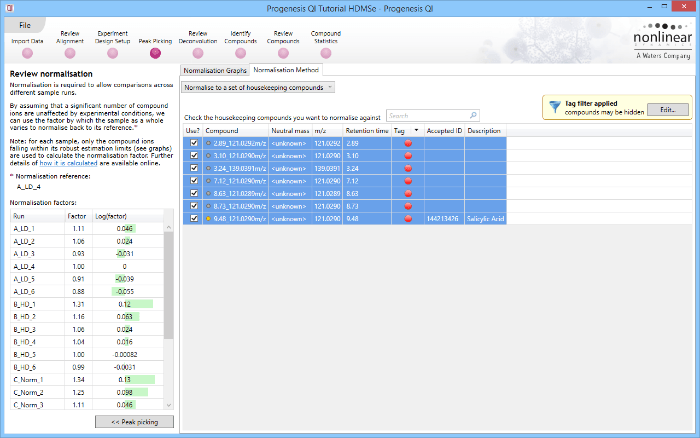The height and width of the screenshot is (438, 700).
Task: Click scroll down arrow of factors list
Action: point(169,405)
